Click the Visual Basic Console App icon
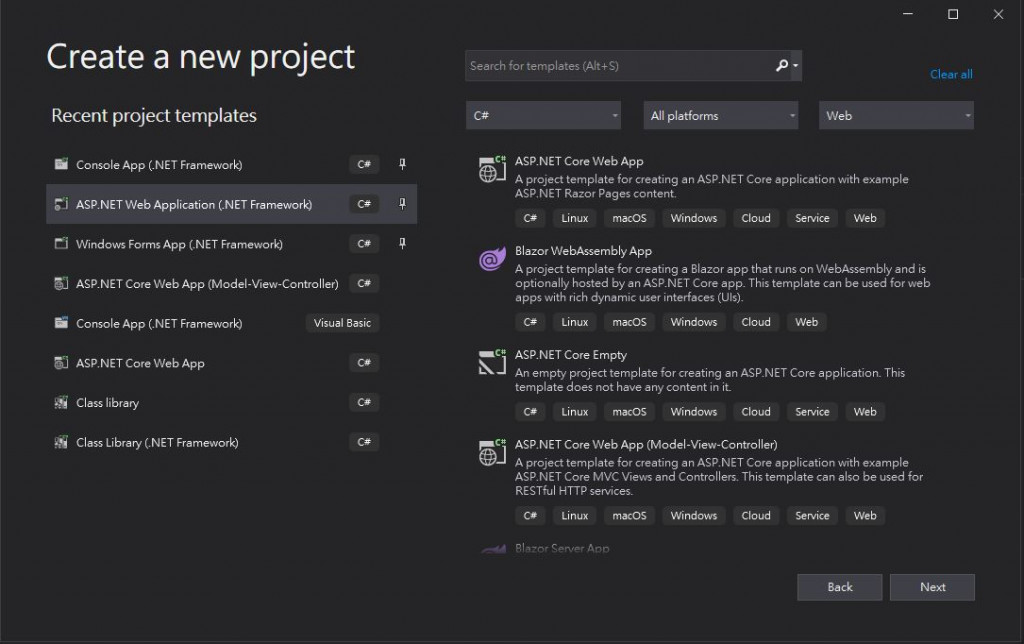 [62, 324]
